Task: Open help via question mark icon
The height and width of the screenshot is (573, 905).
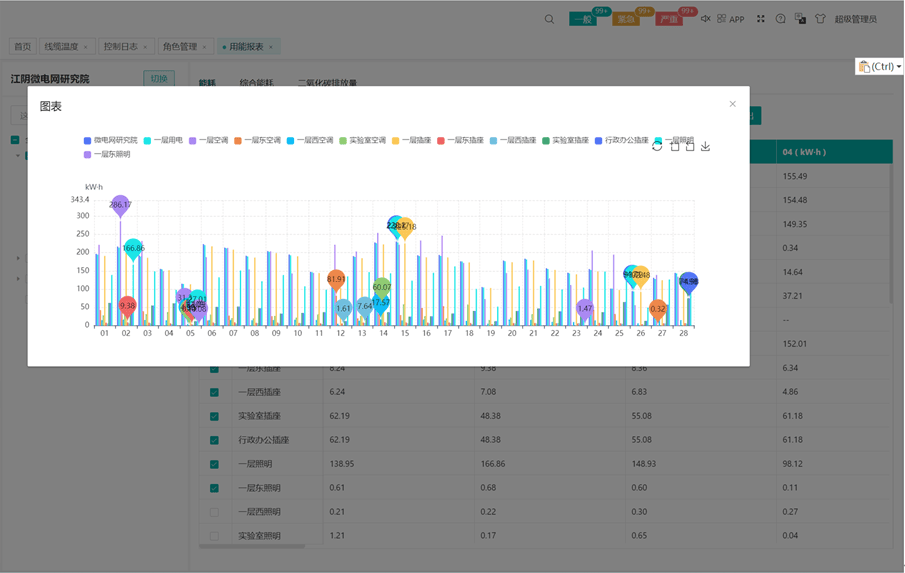Action: [781, 19]
